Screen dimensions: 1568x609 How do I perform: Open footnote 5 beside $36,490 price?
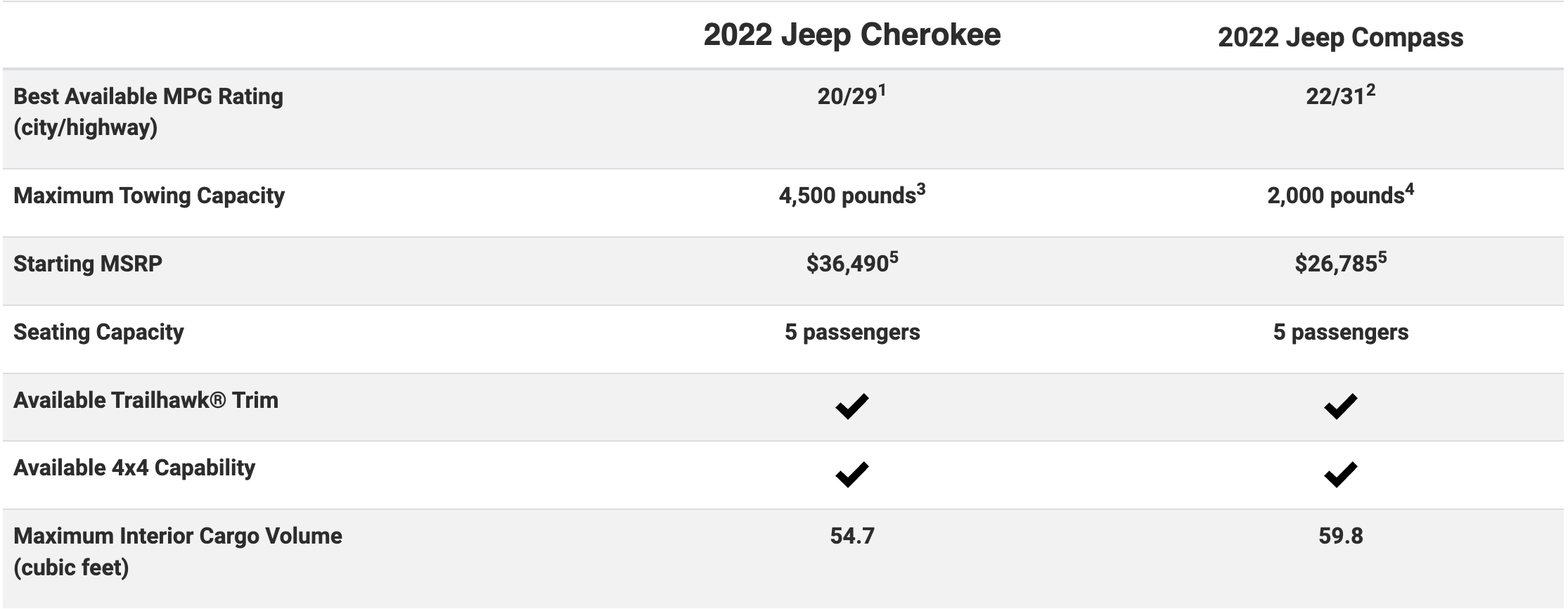tap(894, 257)
